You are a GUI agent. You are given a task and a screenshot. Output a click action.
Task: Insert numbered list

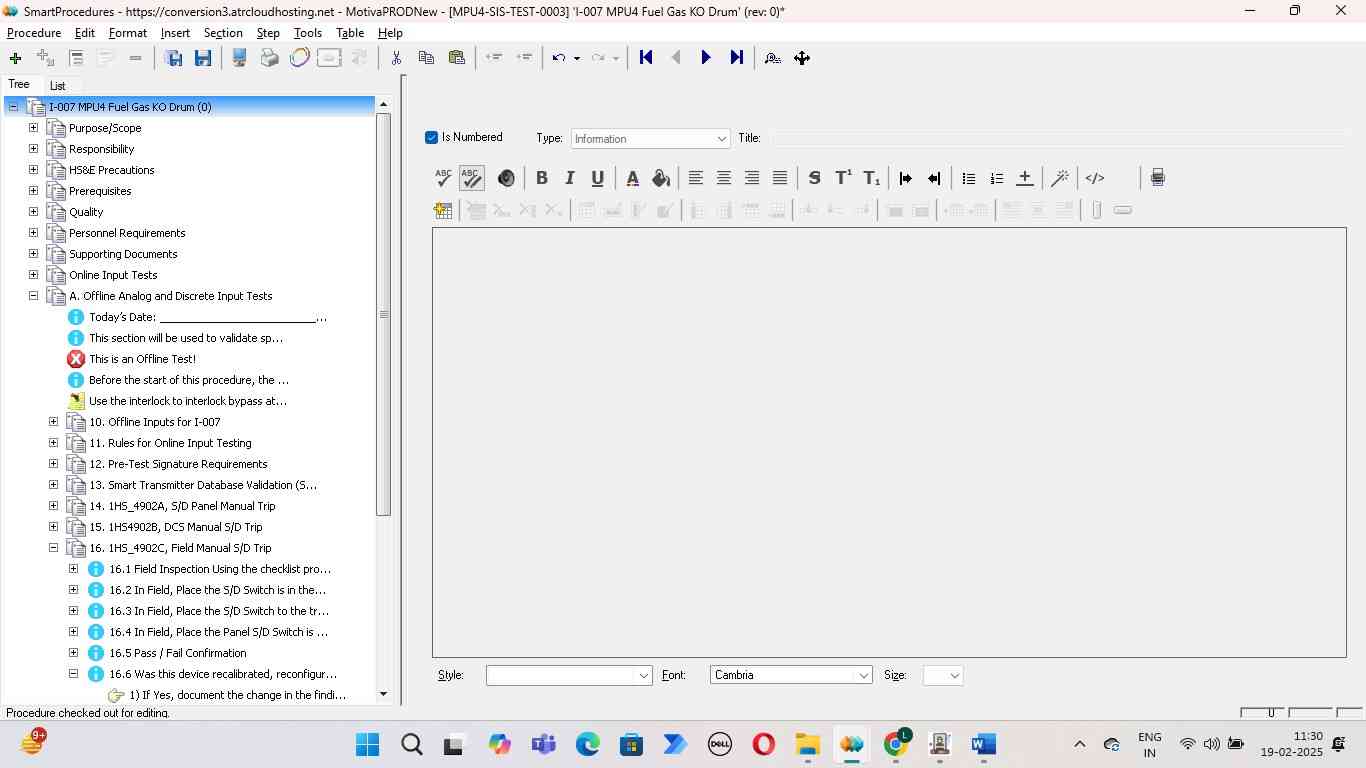pyautogui.click(x=996, y=178)
